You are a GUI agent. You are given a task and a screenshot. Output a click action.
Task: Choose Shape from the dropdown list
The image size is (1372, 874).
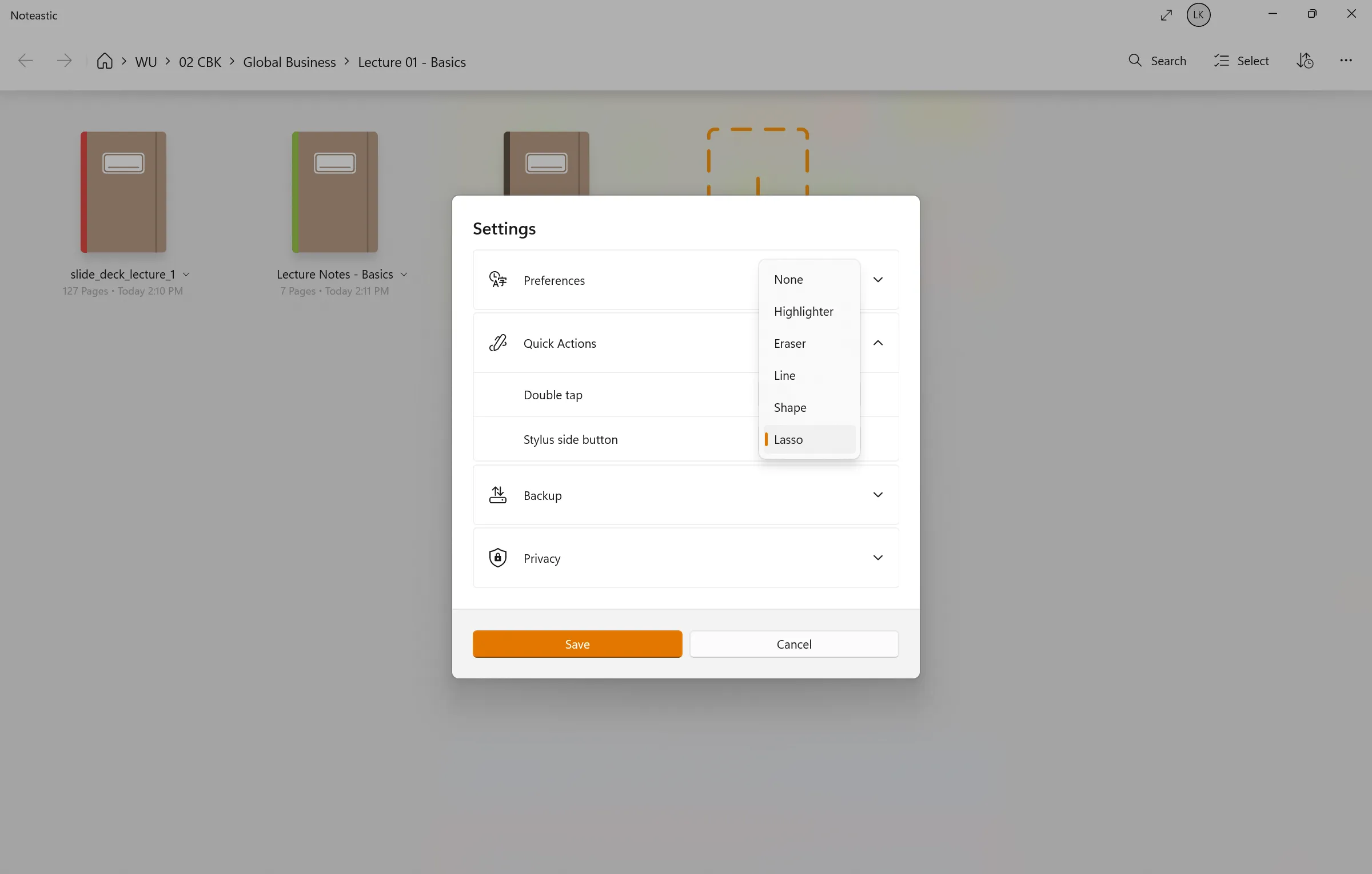pyautogui.click(x=809, y=407)
